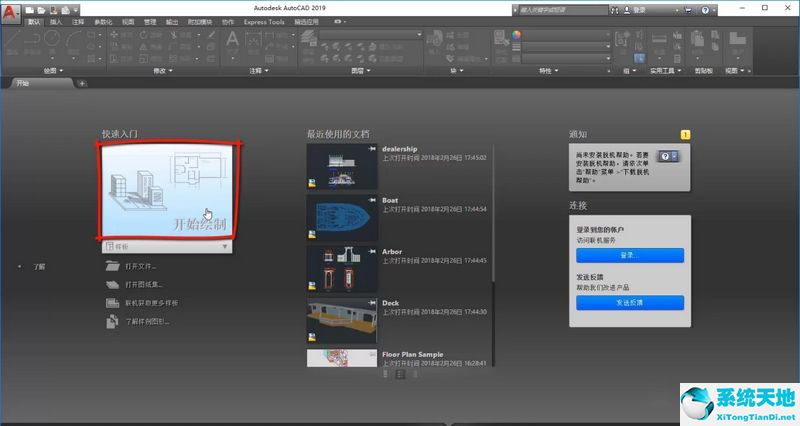Pin the dealership recent document

click(x=372, y=148)
